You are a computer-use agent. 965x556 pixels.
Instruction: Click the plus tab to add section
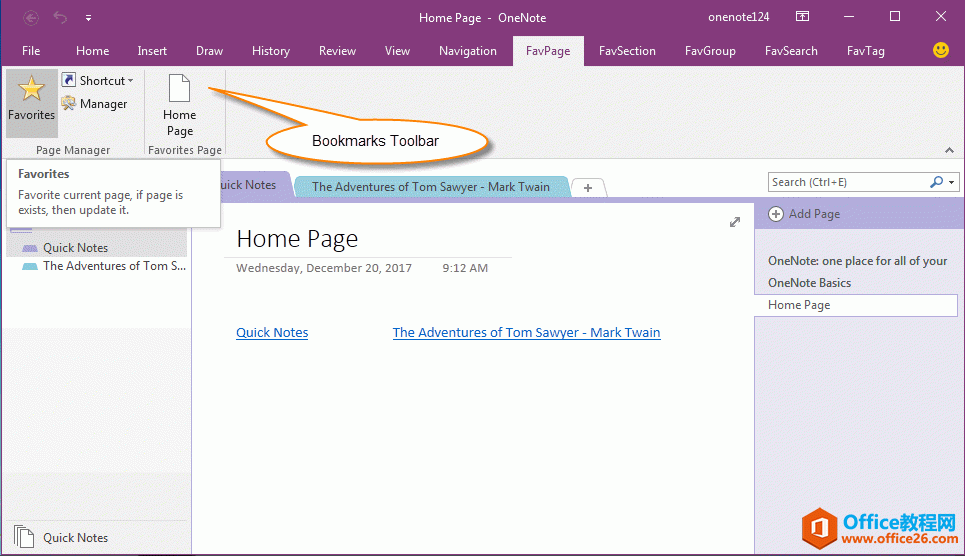coord(588,188)
